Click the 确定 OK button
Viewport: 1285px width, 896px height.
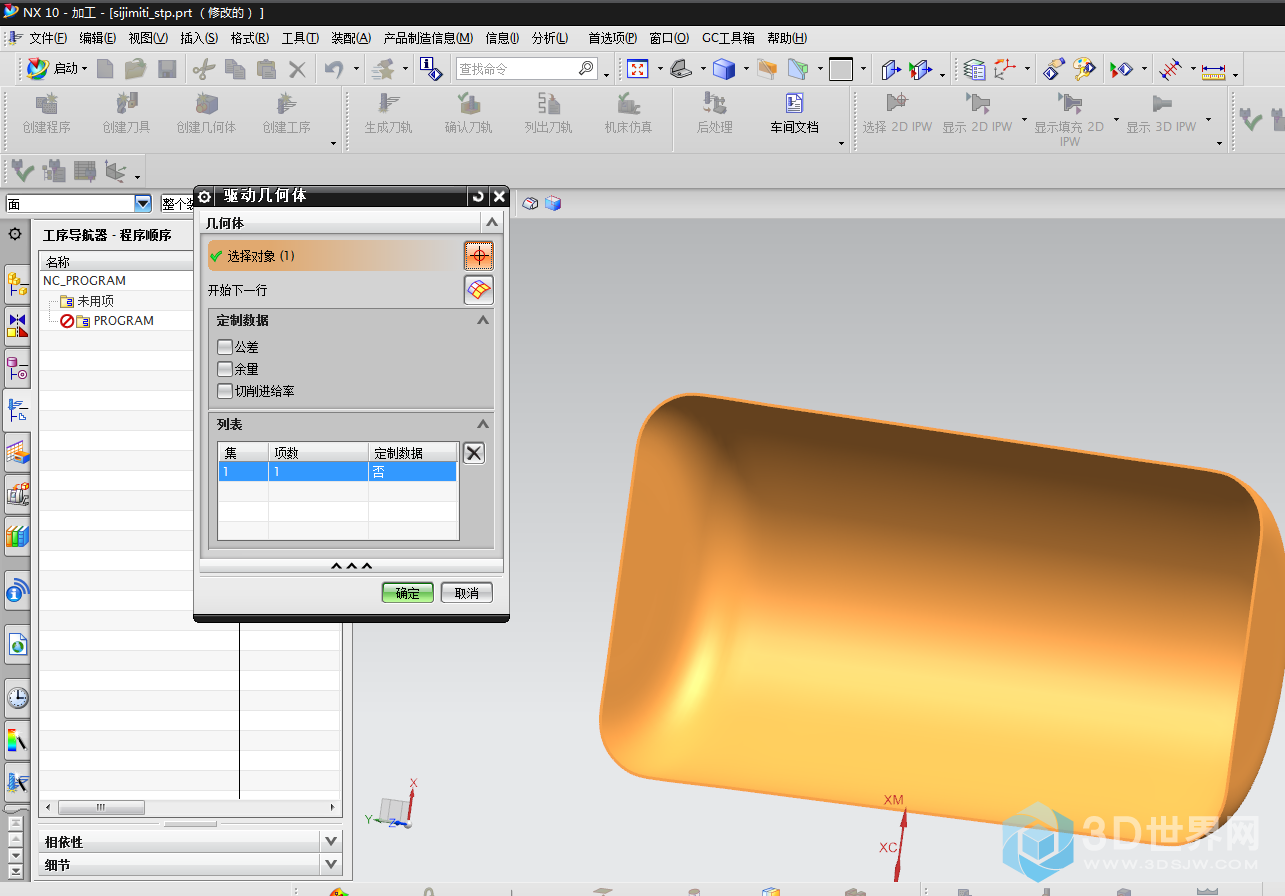pos(408,593)
